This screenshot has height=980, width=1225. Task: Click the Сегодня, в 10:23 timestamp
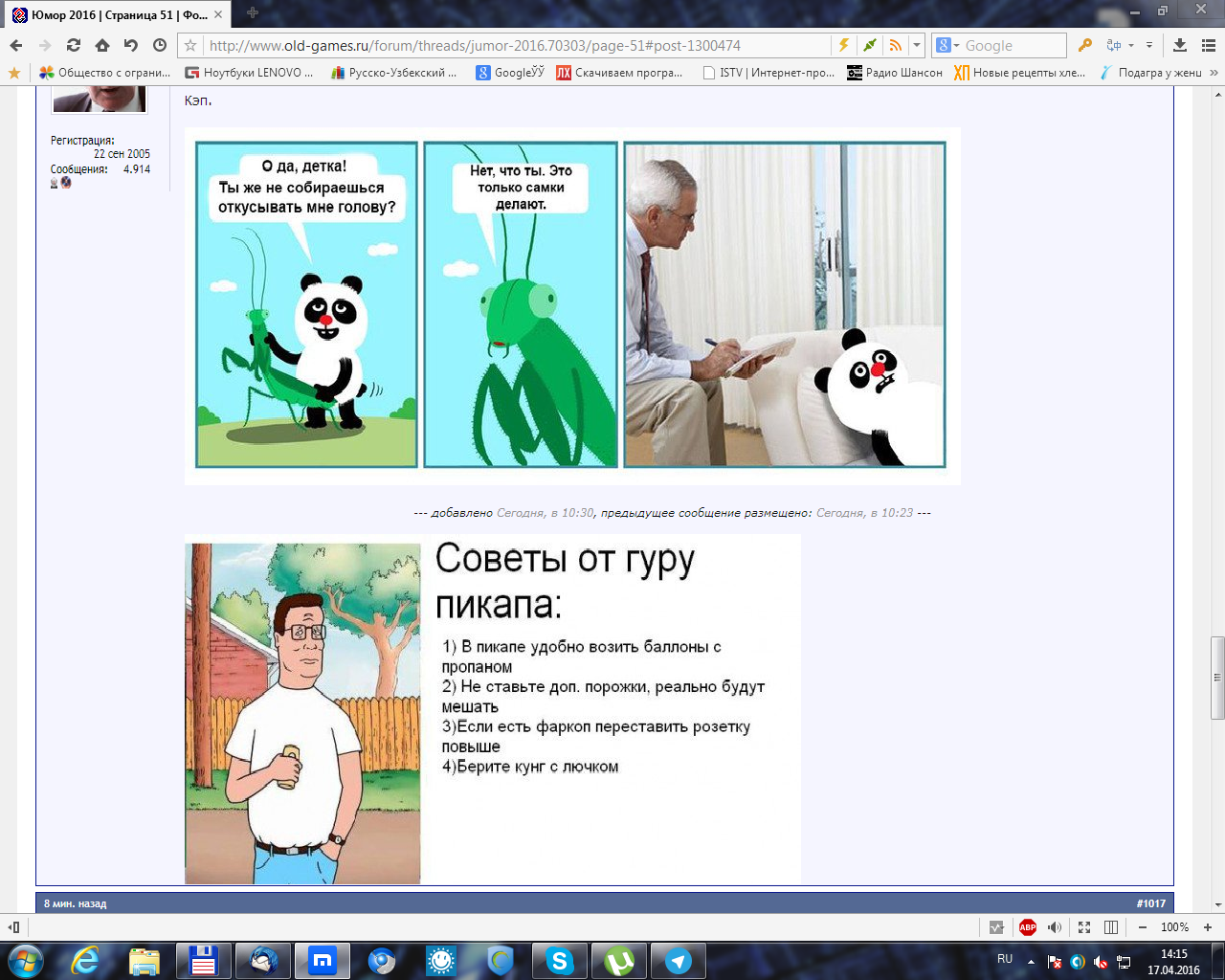click(864, 513)
